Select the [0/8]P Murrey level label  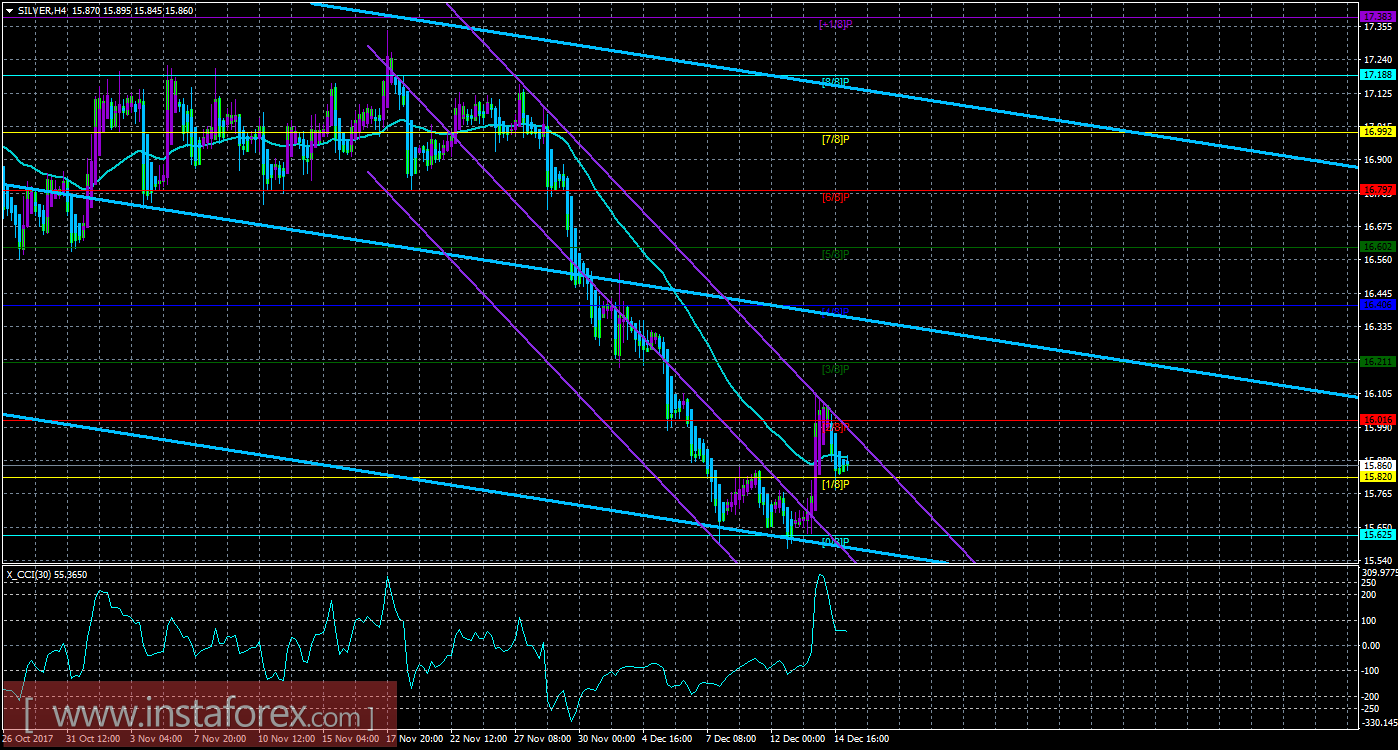tap(835, 542)
